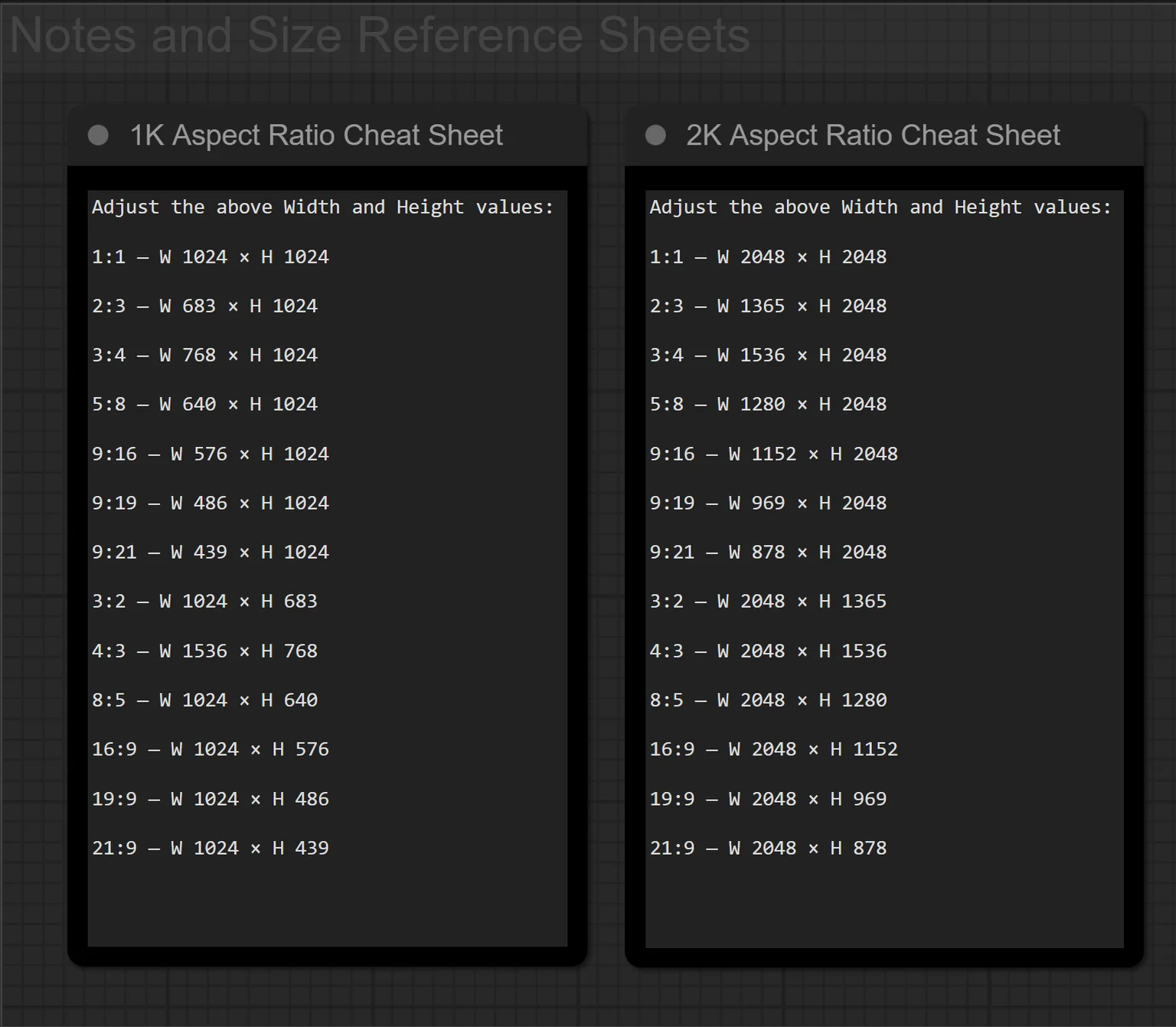Collapse the 2K Aspect Ratio Cheat Sheet node dot
The width and height of the screenshot is (1176, 1027).
point(655,135)
